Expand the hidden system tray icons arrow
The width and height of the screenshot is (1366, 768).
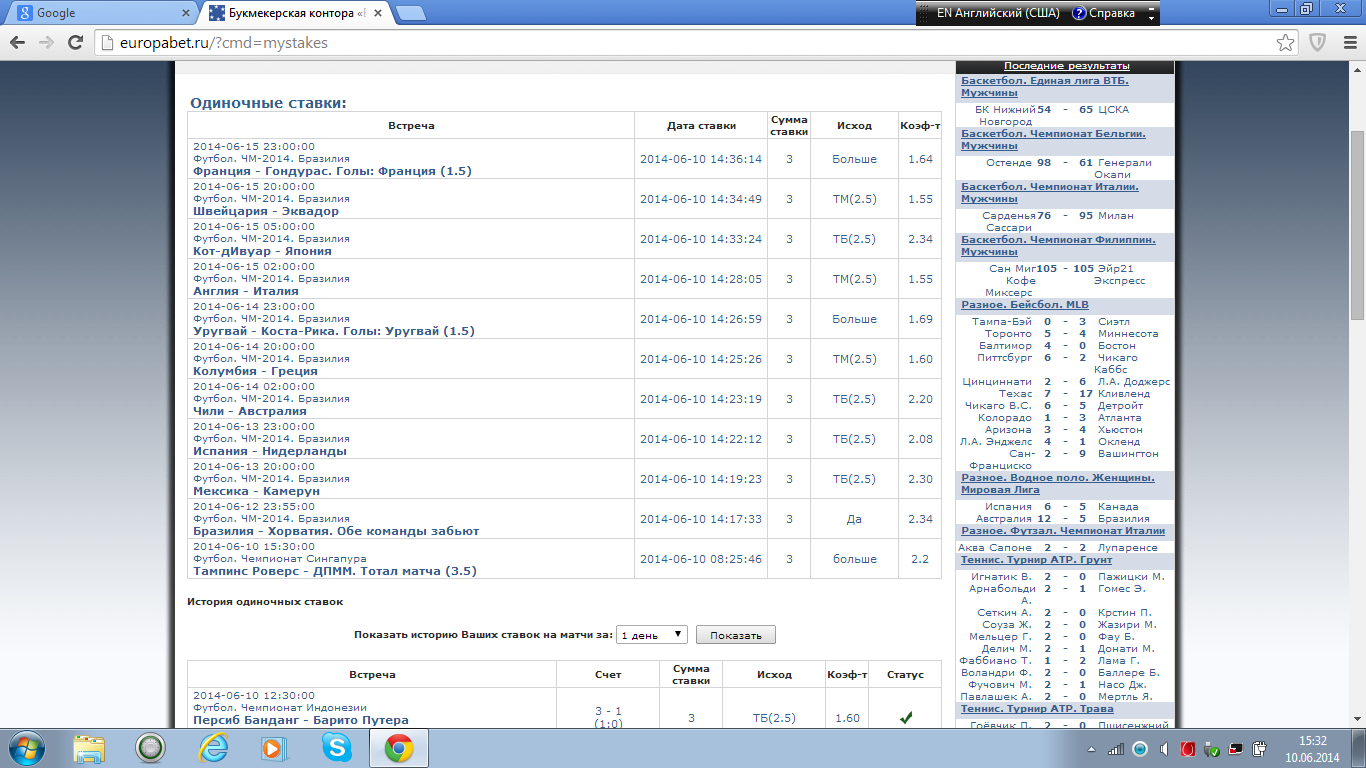point(1090,749)
